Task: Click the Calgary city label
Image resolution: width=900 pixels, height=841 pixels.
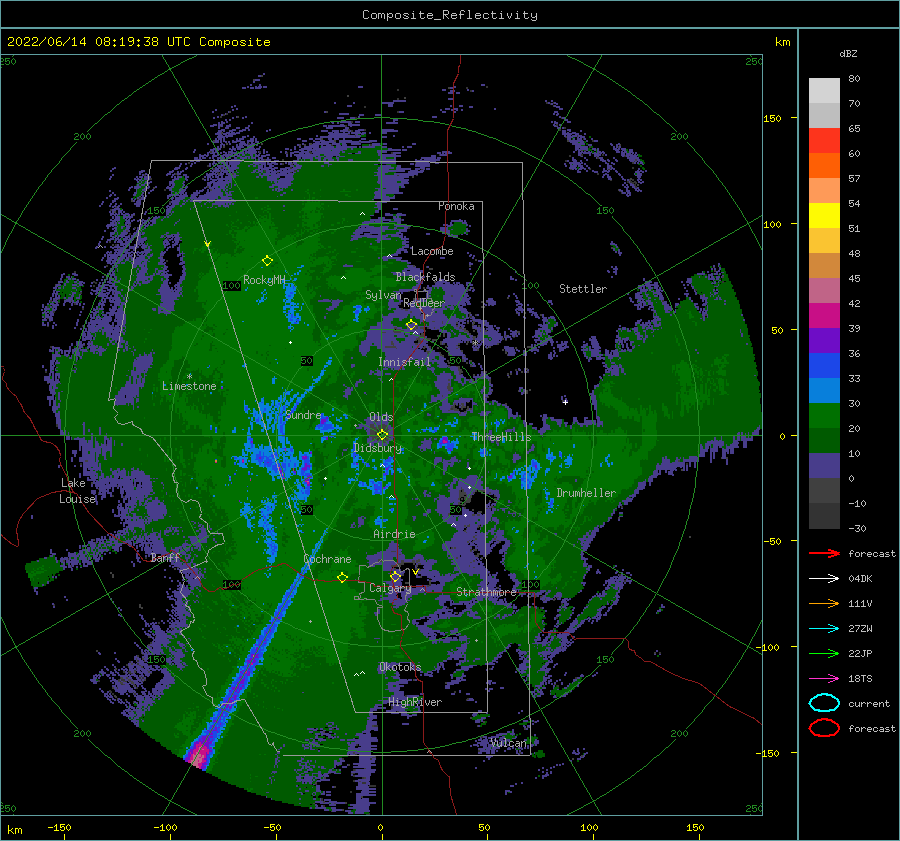Action: [390, 588]
